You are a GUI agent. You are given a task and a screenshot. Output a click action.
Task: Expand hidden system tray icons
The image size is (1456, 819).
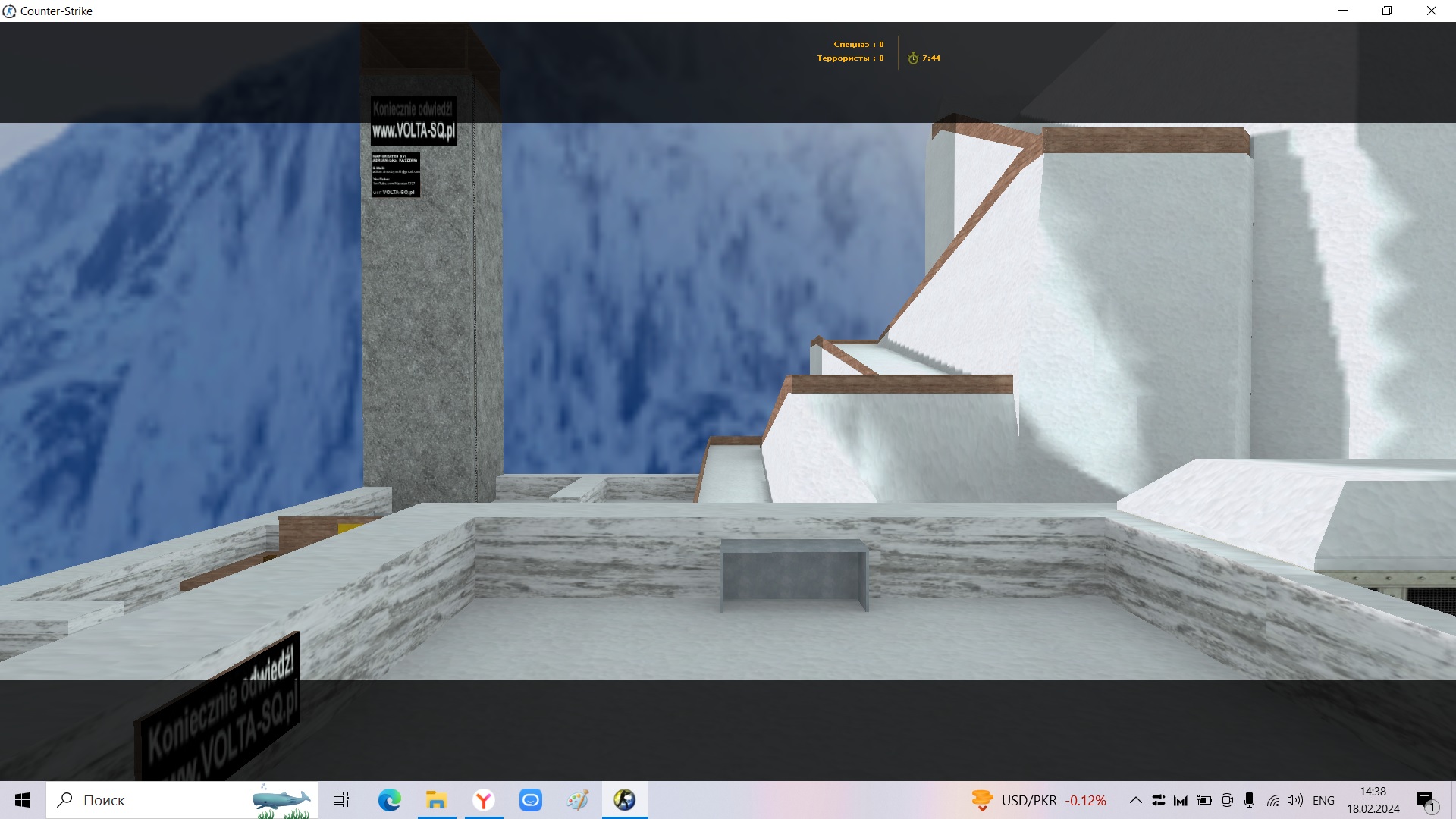pos(1135,800)
